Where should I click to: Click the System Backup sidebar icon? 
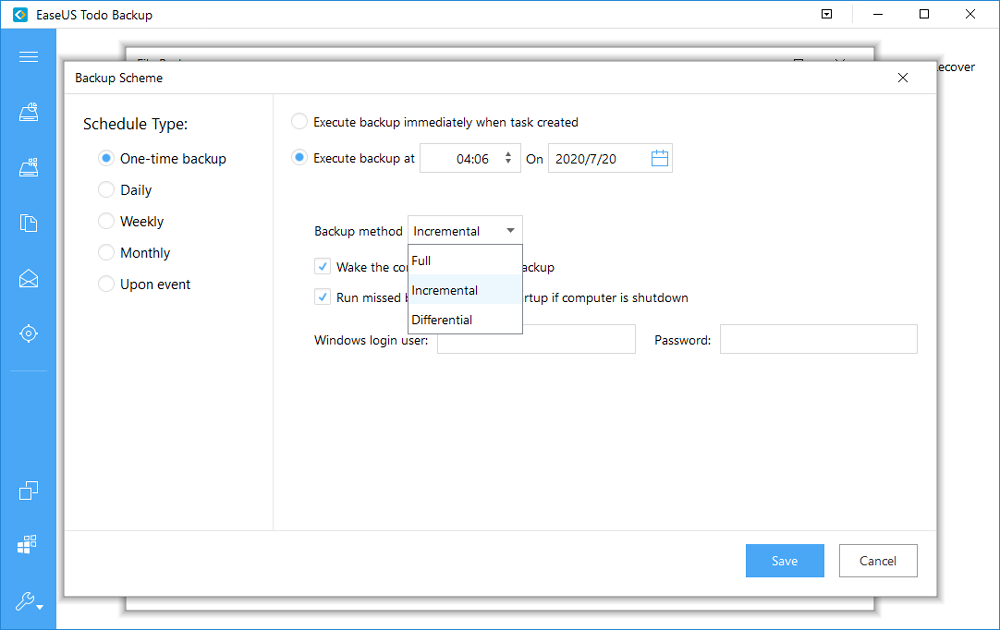[28, 167]
